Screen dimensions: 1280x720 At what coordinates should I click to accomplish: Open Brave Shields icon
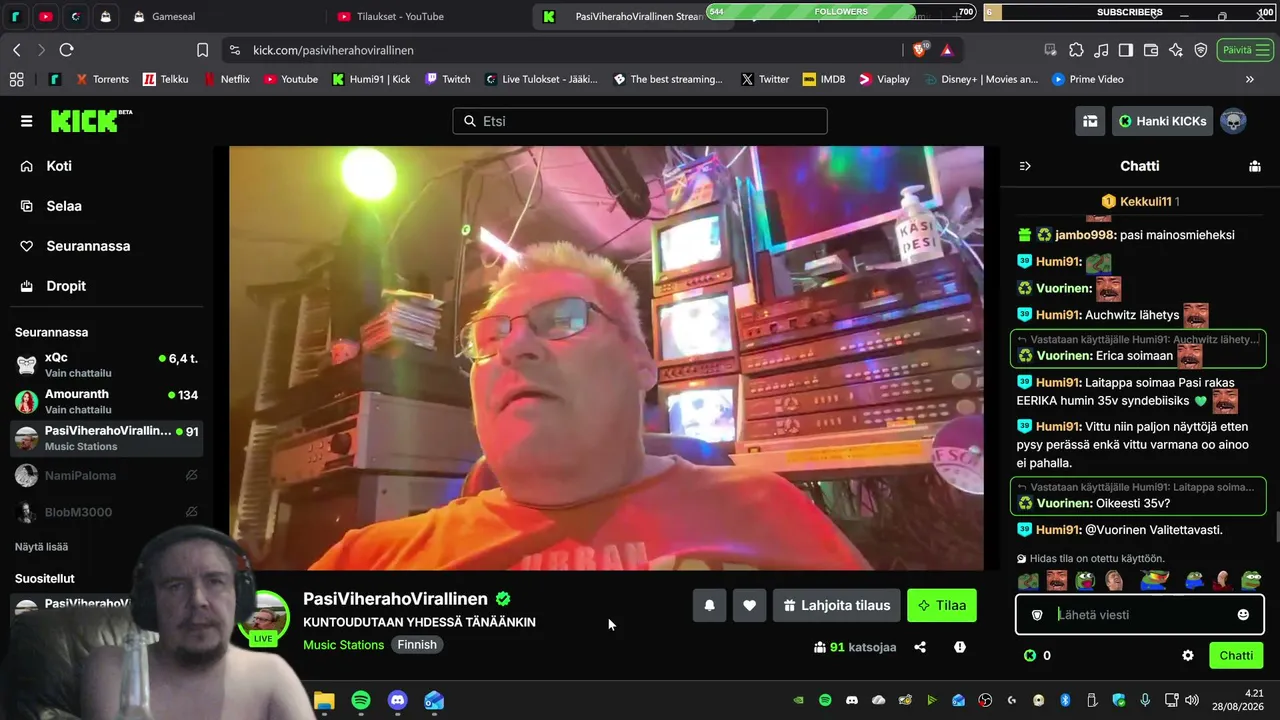click(x=920, y=50)
